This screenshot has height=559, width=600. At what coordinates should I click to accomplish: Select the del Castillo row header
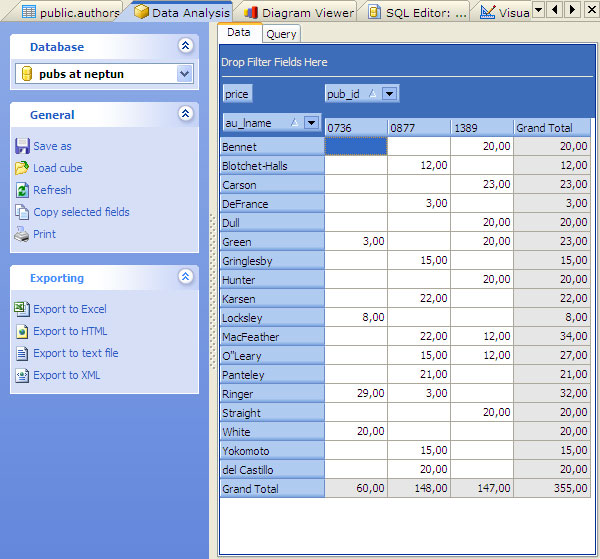[x=272, y=469]
